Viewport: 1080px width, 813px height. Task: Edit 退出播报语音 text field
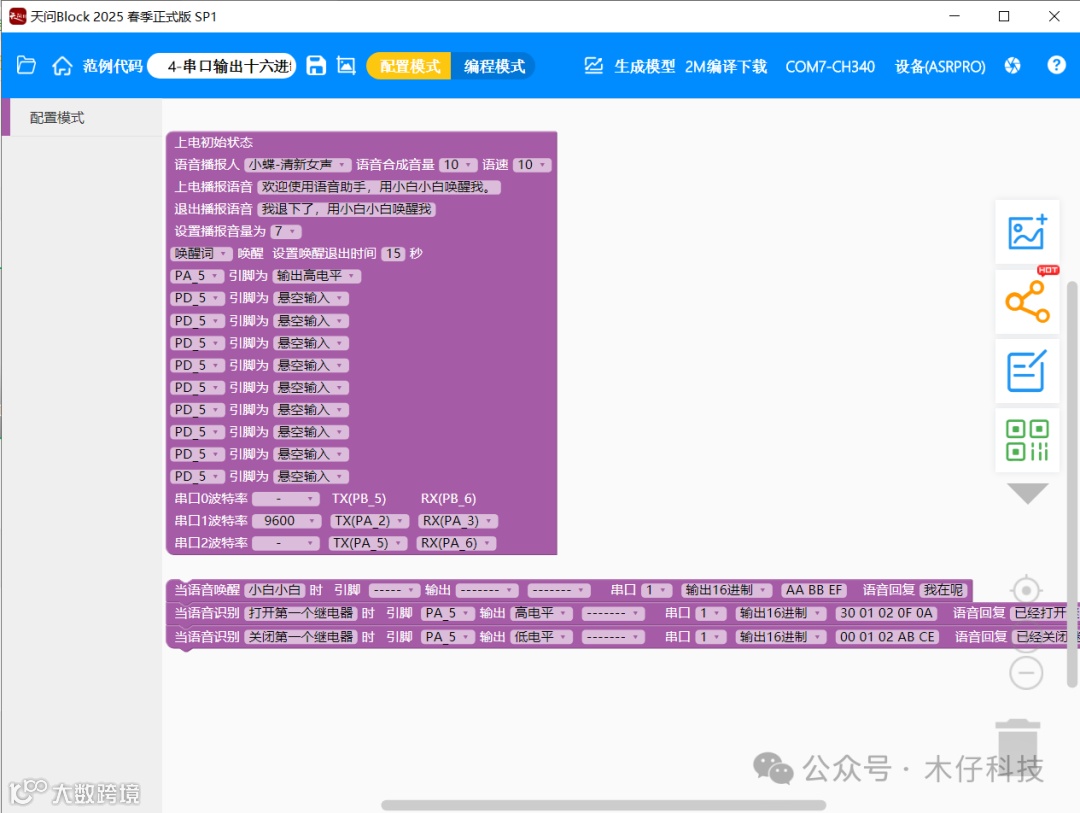(346, 209)
